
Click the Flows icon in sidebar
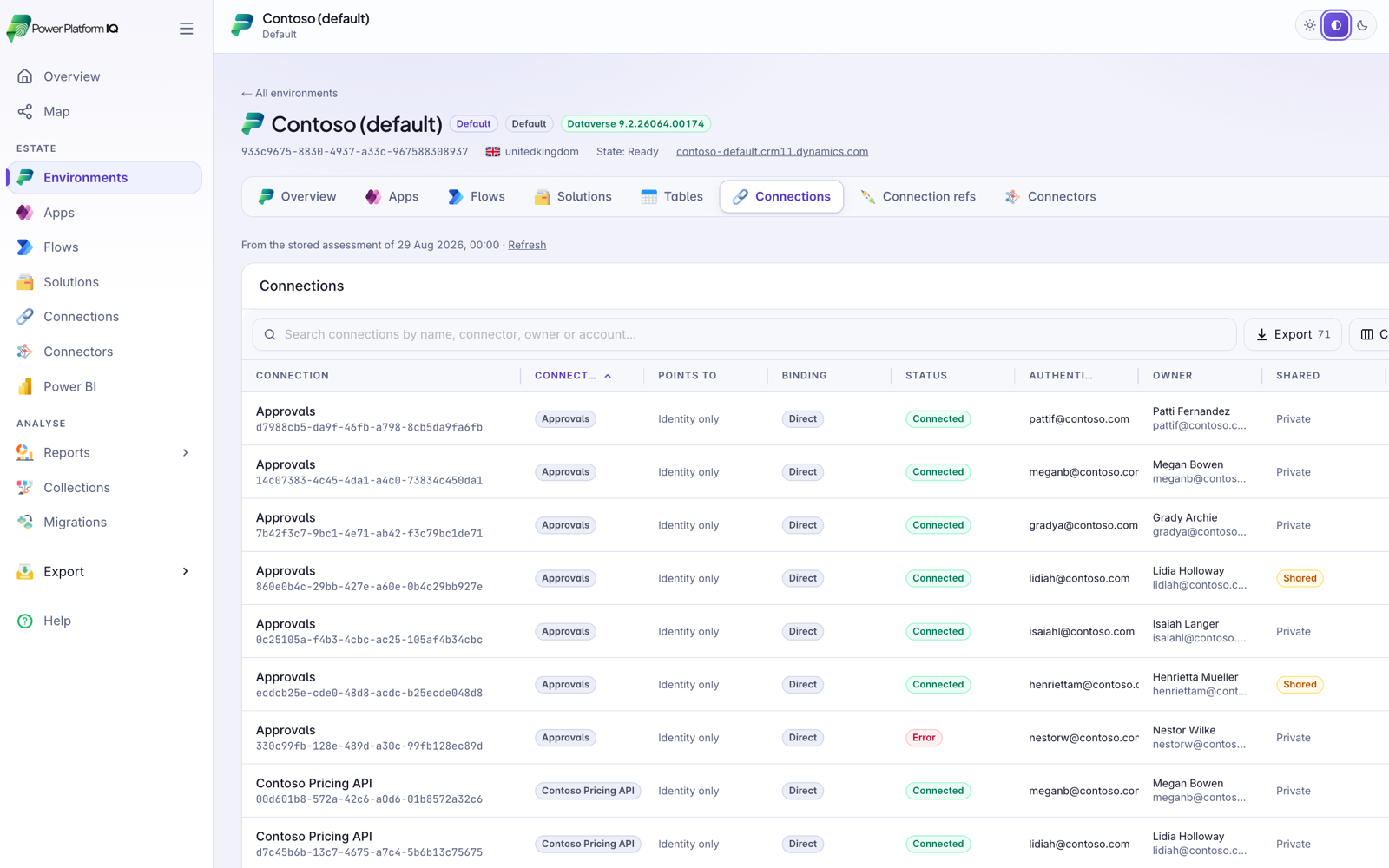tap(25, 247)
